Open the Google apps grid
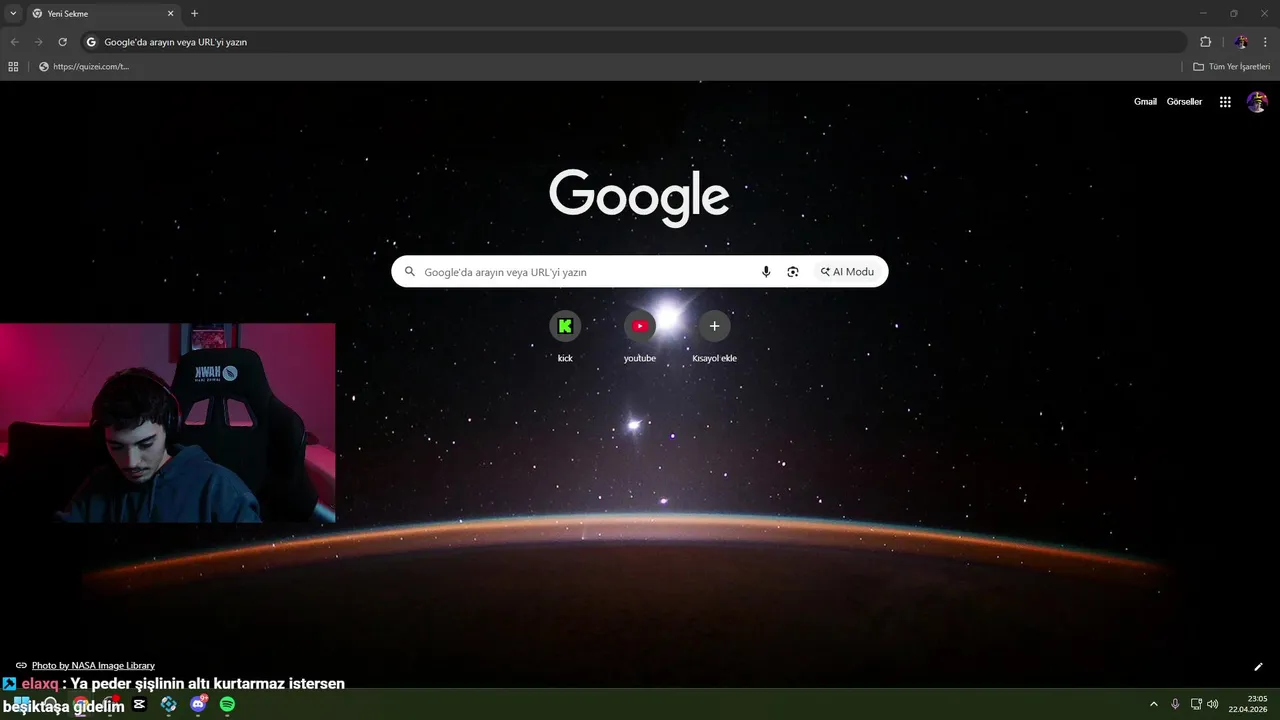This screenshot has width=1280, height=720. pos(1225,102)
